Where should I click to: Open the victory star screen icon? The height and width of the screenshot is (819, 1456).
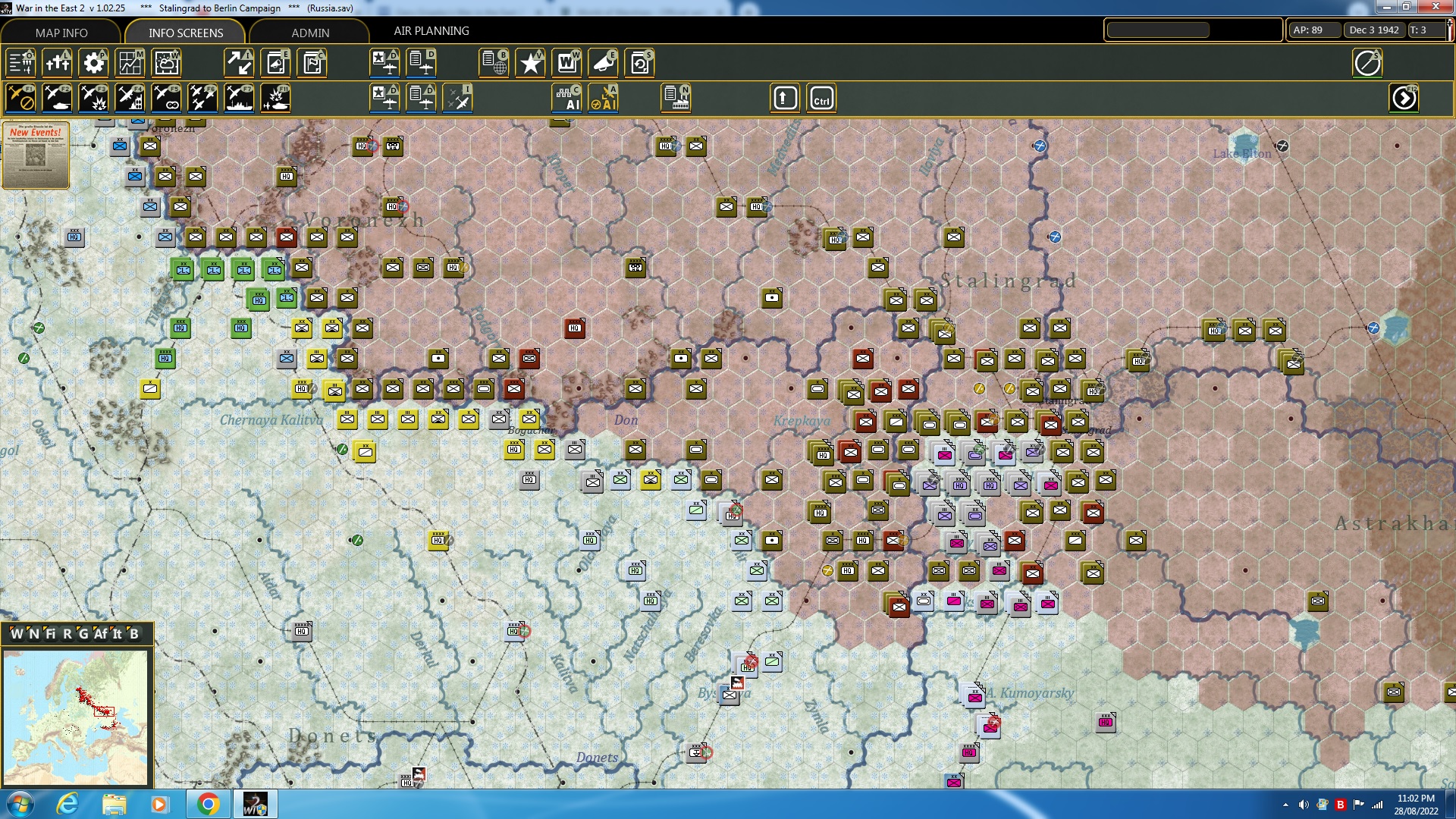530,63
